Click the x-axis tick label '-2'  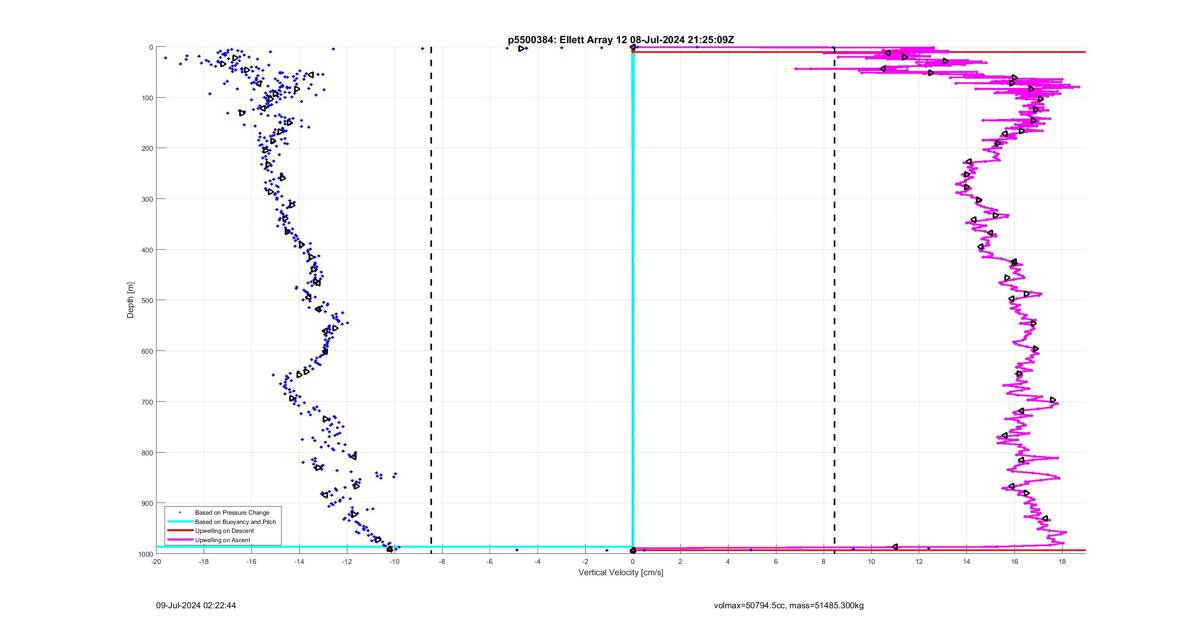point(585,561)
